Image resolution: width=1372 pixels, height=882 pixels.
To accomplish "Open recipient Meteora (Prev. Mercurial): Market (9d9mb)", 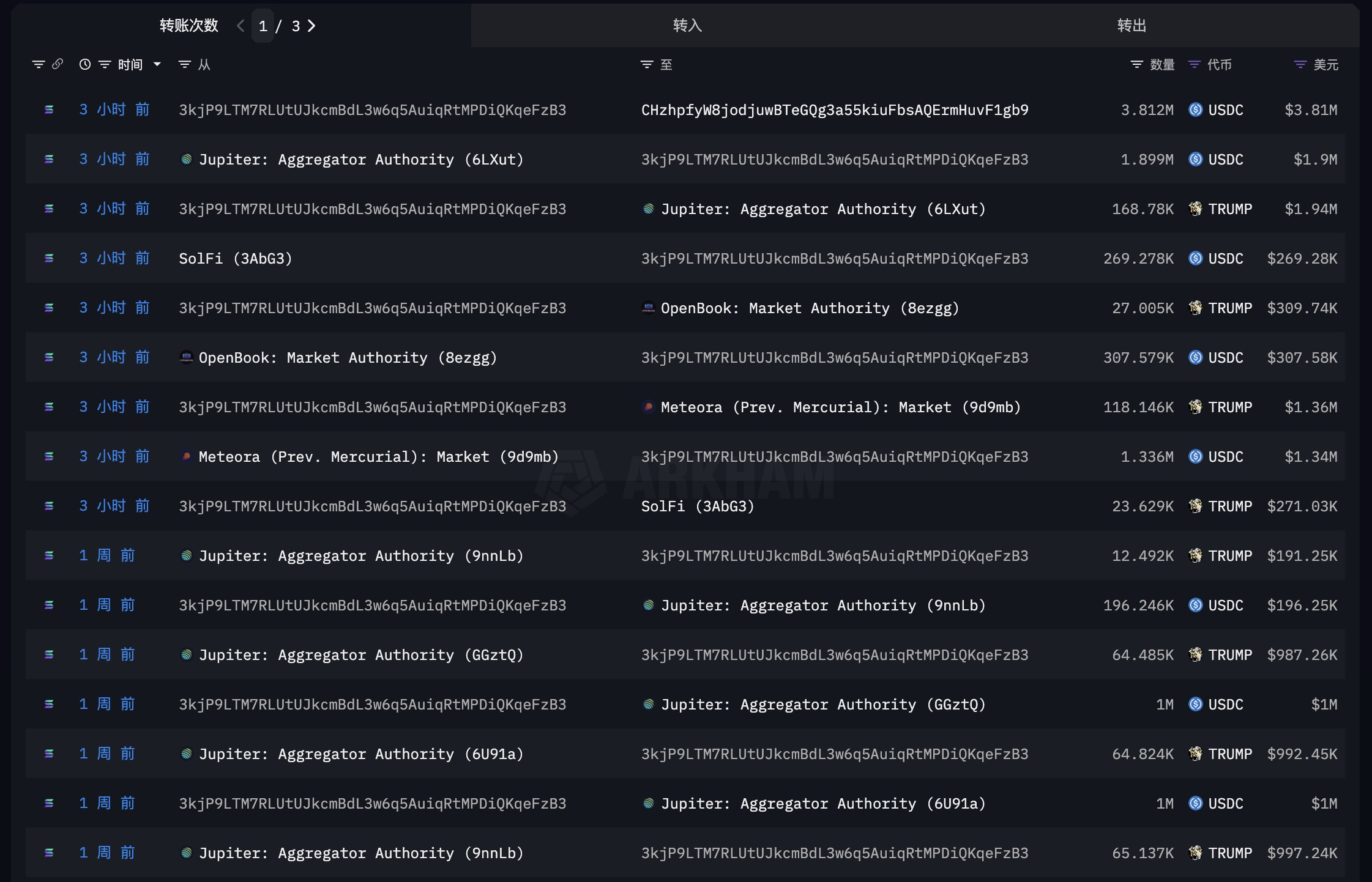I will pos(841,407).
